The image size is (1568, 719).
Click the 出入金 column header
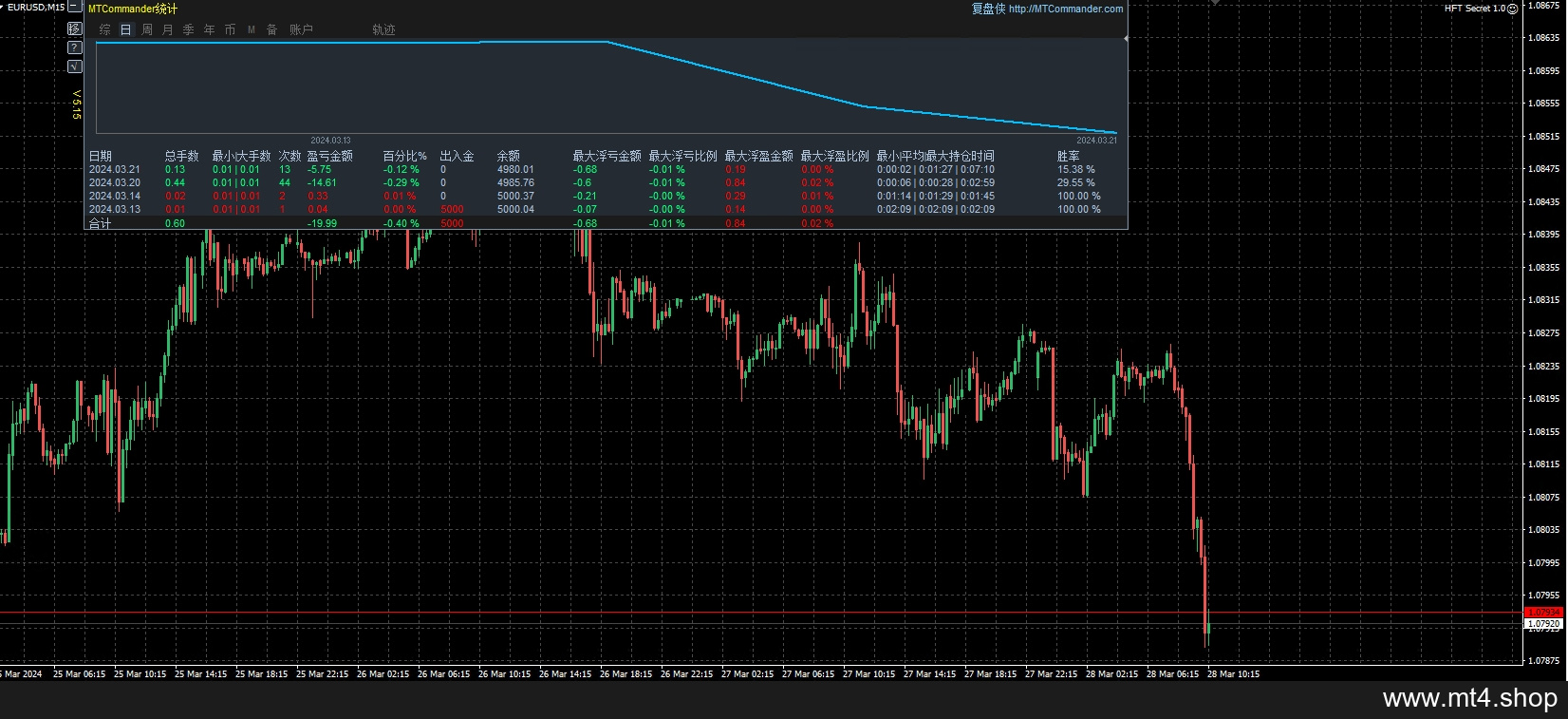[x=457, y=156]
